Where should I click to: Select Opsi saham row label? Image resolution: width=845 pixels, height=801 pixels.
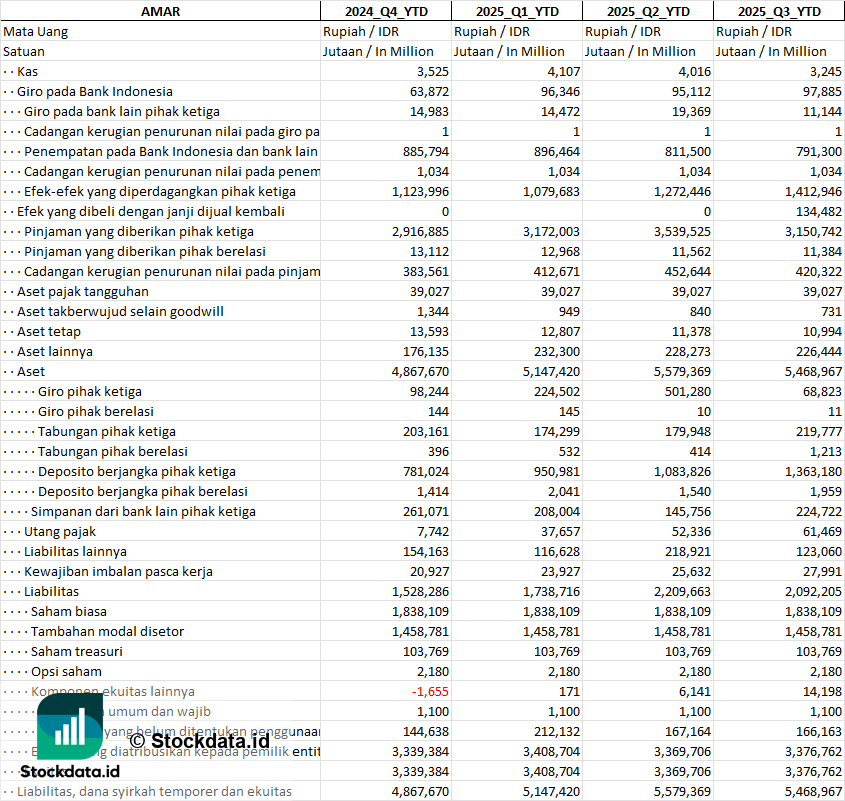(66, 671)
